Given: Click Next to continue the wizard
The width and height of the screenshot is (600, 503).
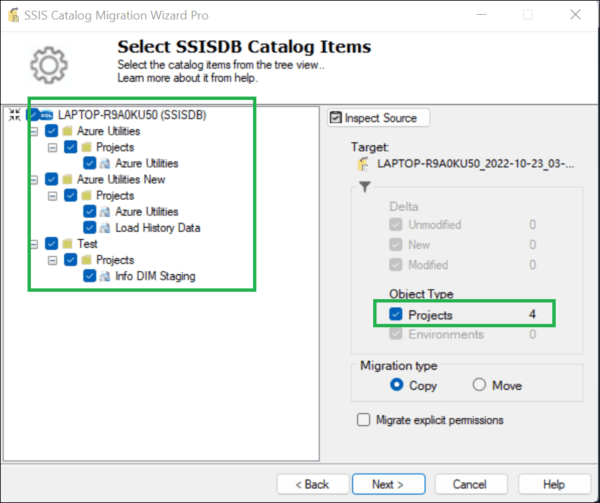Looking at the screenshot, I should click(387, 484).
